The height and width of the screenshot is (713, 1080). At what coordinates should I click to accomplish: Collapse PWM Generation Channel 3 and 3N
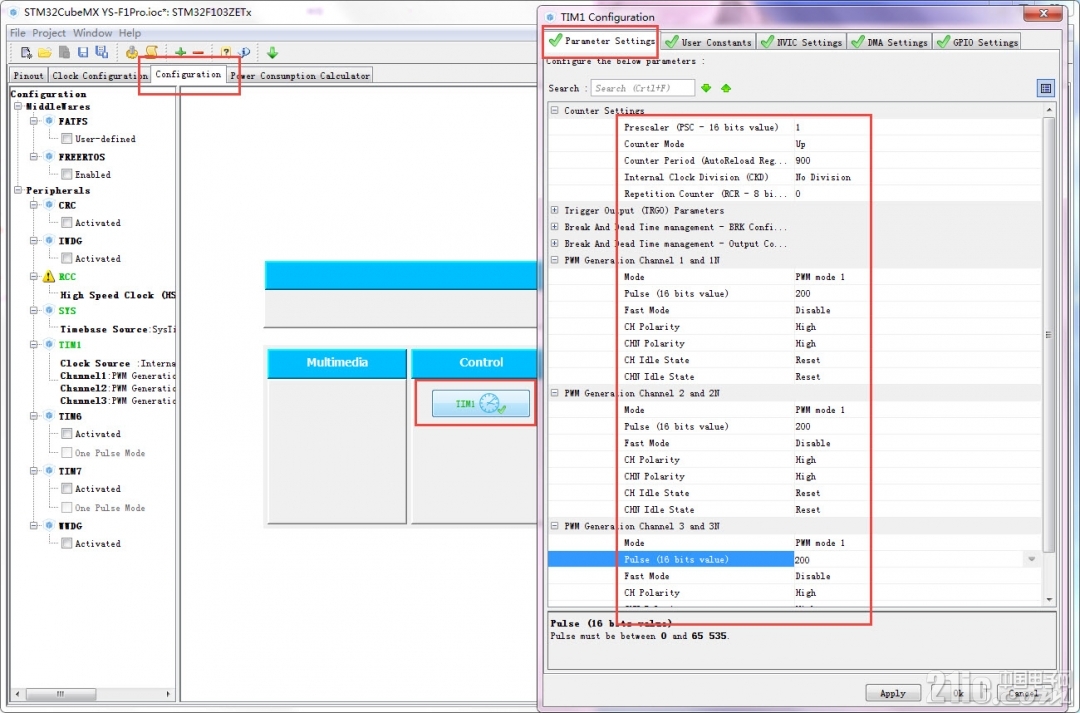coord(554,526)
